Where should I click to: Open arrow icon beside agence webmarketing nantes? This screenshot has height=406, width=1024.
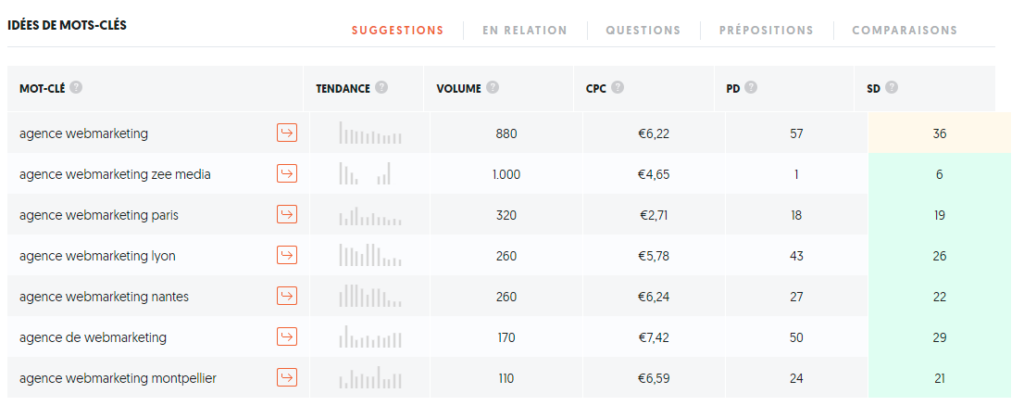287,296
